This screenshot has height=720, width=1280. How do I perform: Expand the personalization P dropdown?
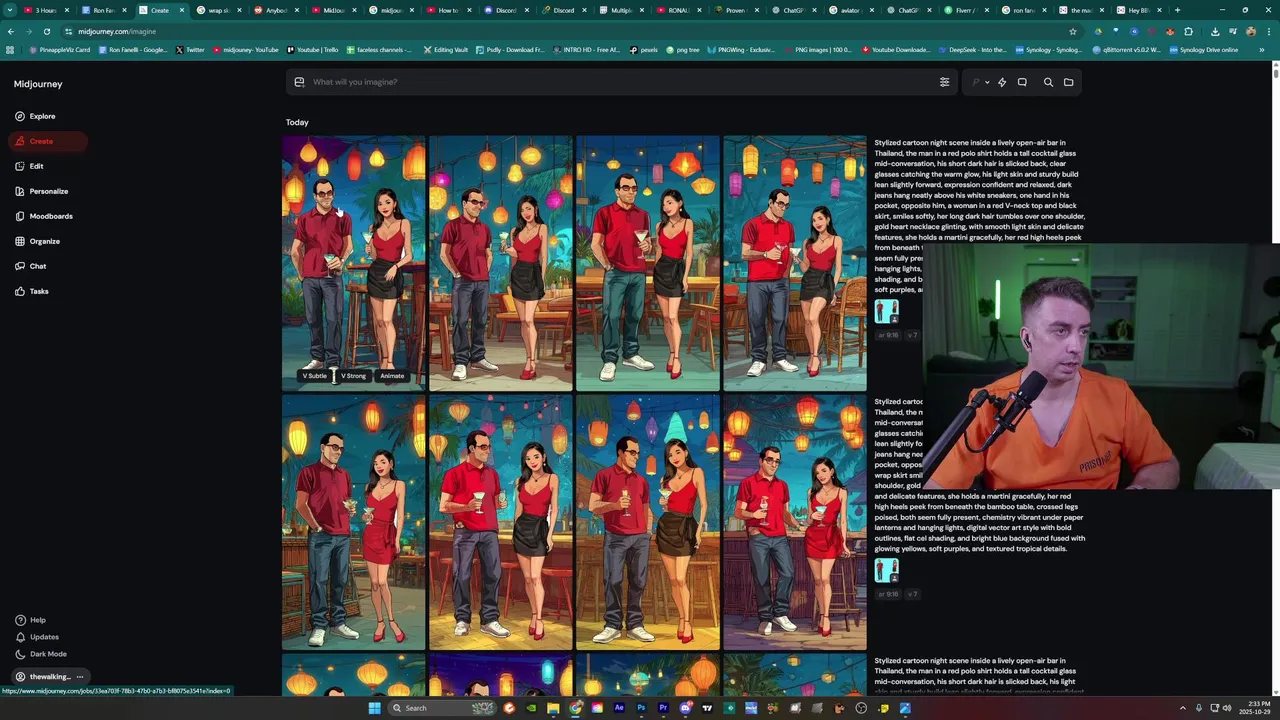980,82
